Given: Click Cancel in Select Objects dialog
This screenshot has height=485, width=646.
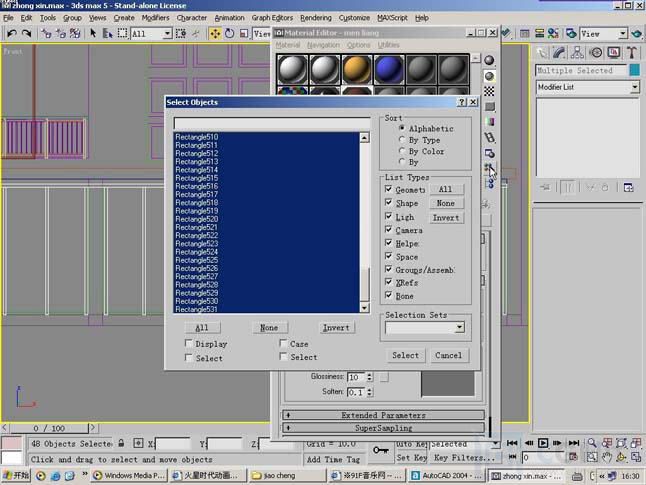Looking at the screenshot, I should coord(449,355).
